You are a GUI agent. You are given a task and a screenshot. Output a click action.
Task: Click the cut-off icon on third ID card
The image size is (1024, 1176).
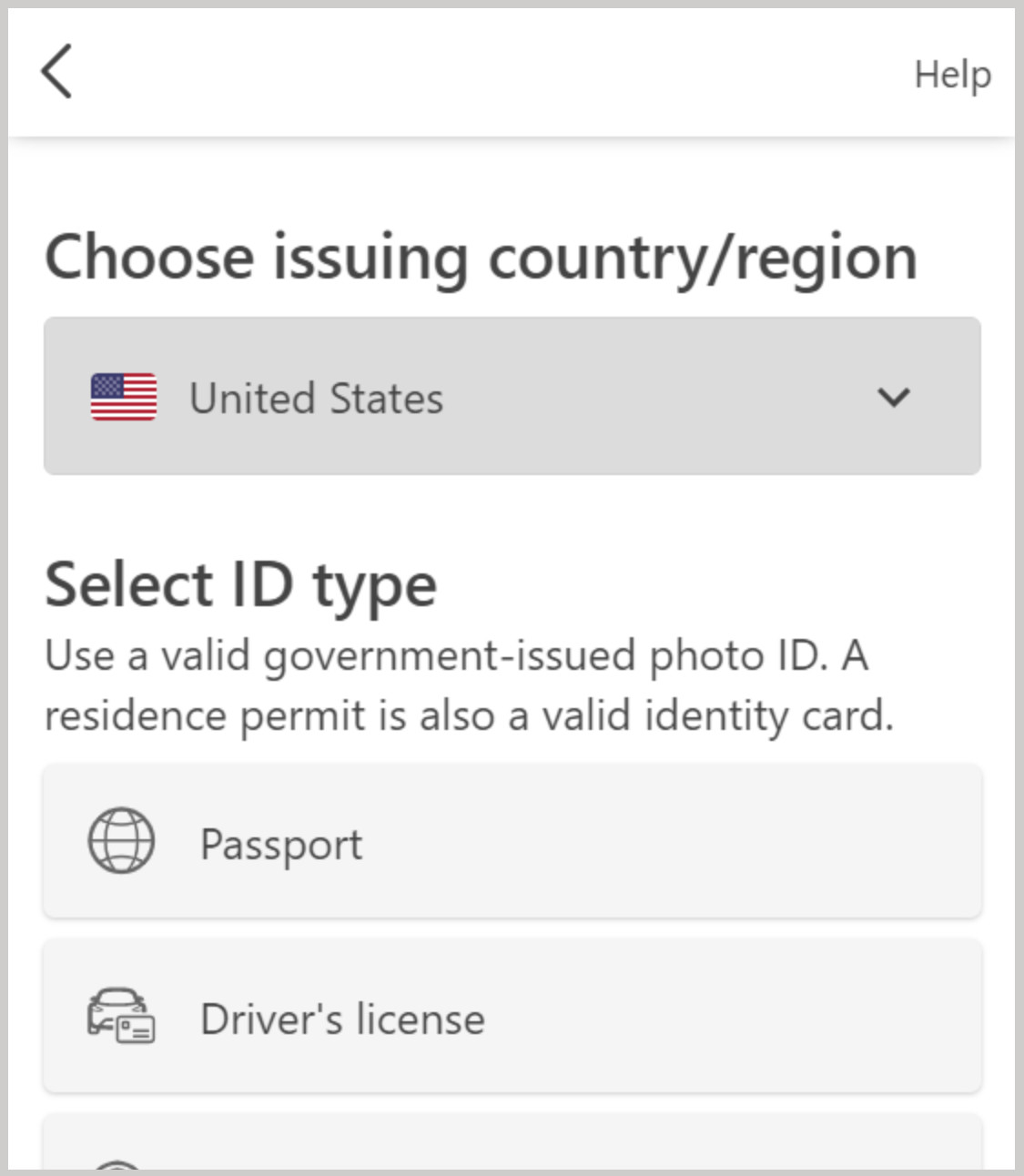(x=119, y=1164)
